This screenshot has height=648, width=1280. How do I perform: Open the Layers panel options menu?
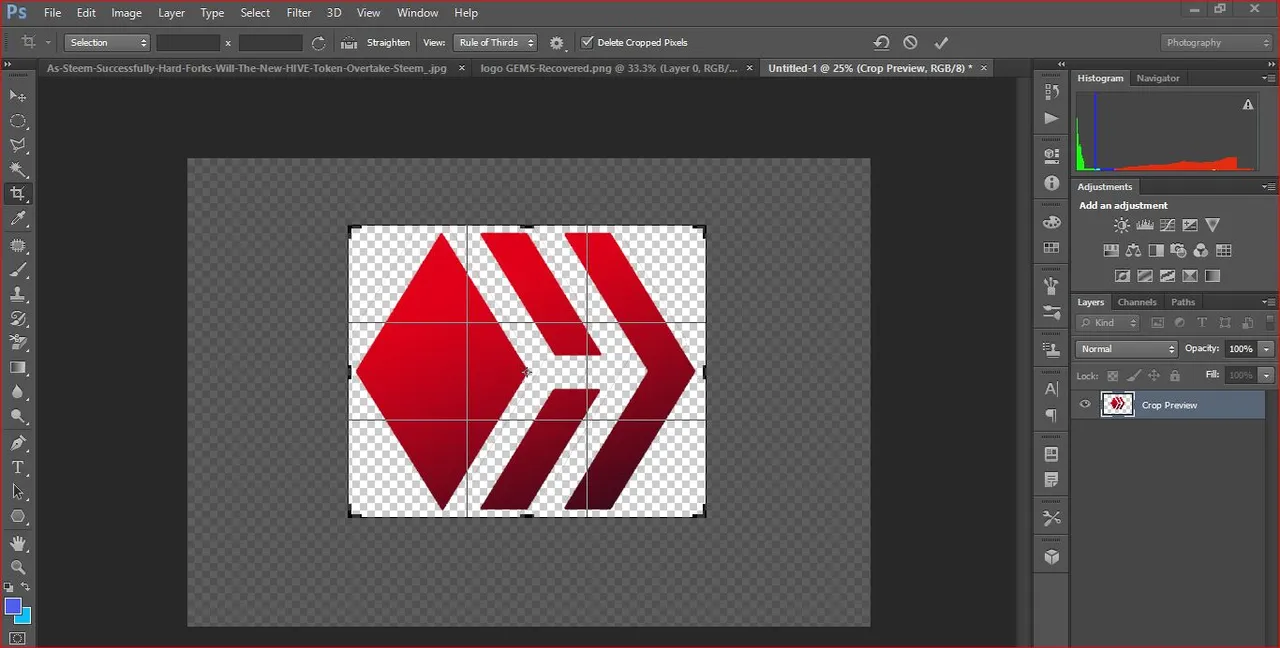tap(1268, 302)
